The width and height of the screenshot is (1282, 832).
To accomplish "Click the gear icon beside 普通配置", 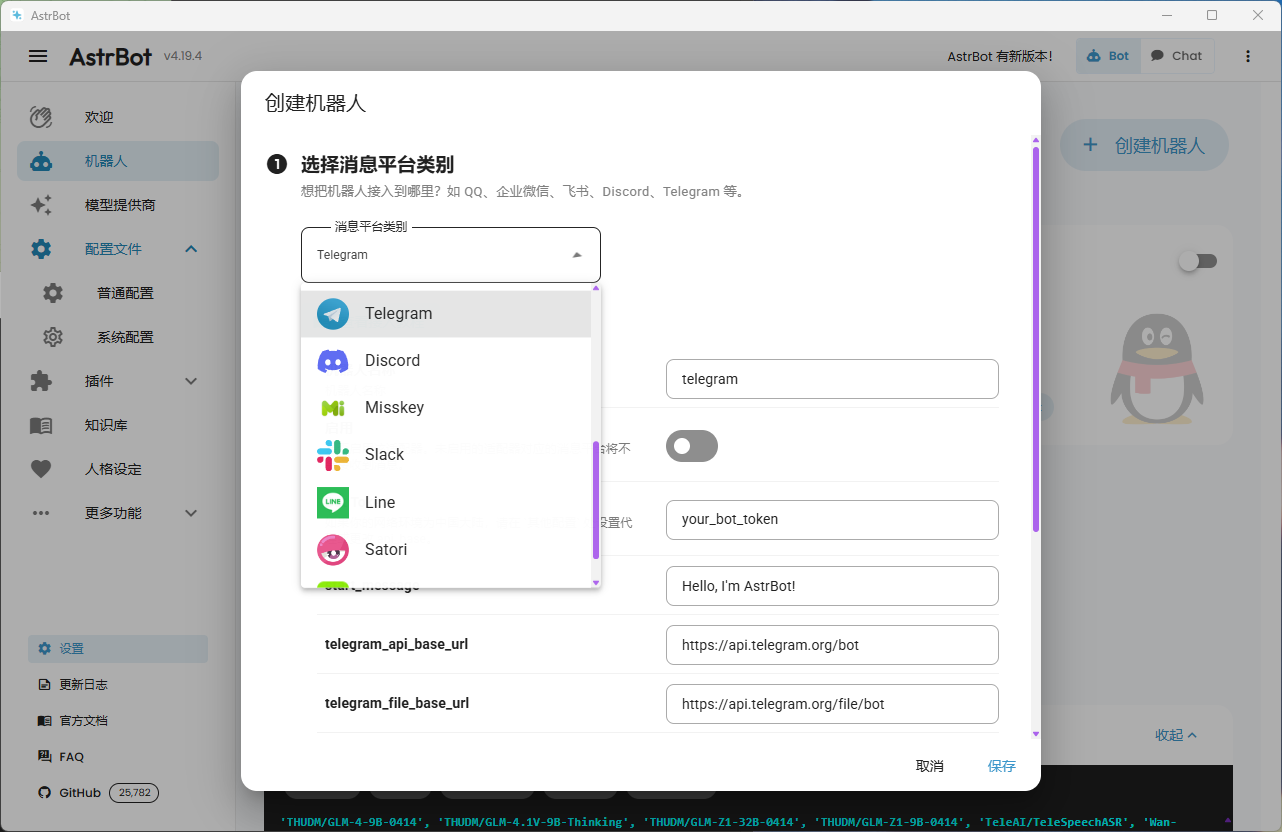I will [53, 293].
